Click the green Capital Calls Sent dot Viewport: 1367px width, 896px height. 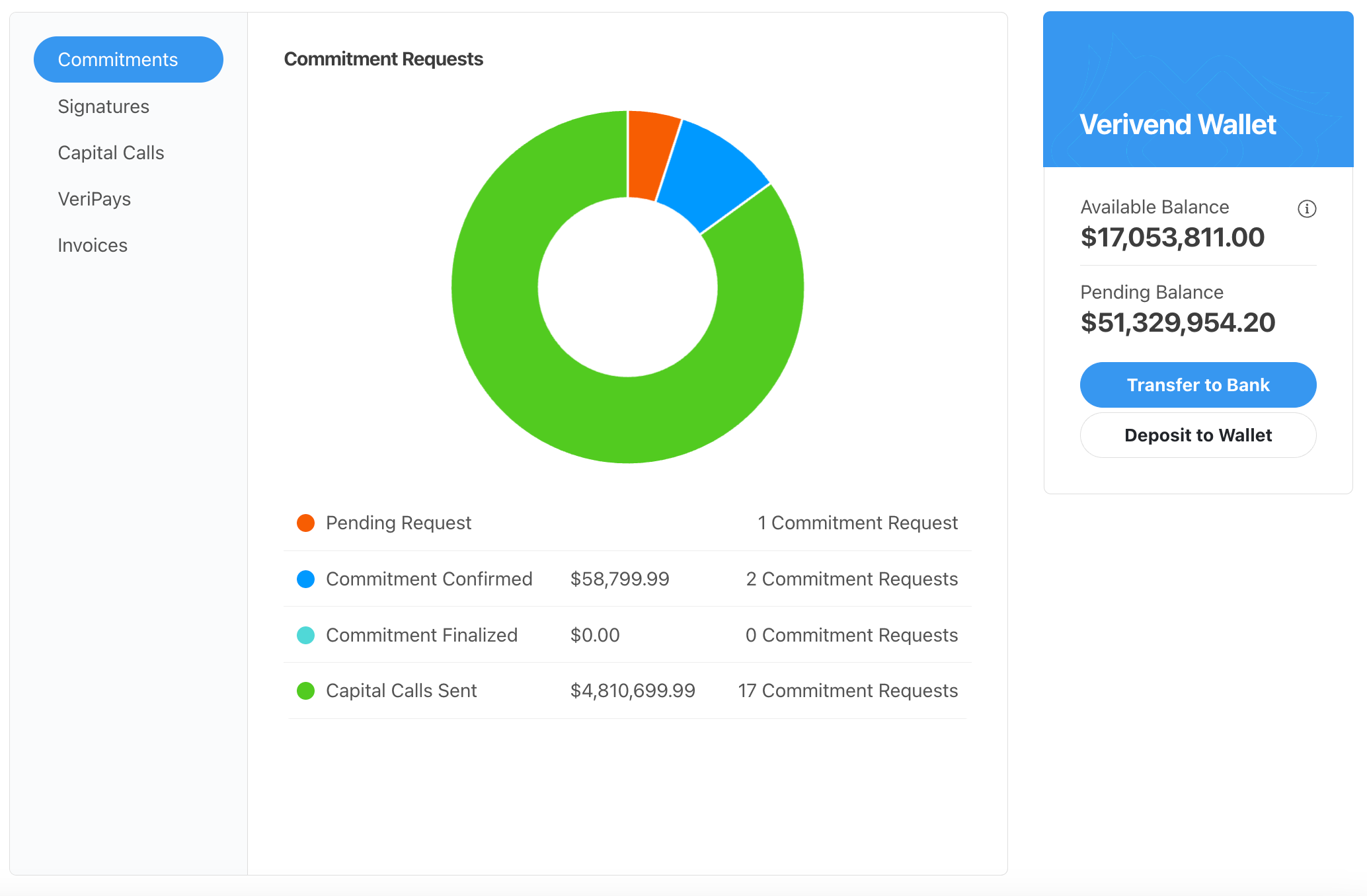coord(305,691)
